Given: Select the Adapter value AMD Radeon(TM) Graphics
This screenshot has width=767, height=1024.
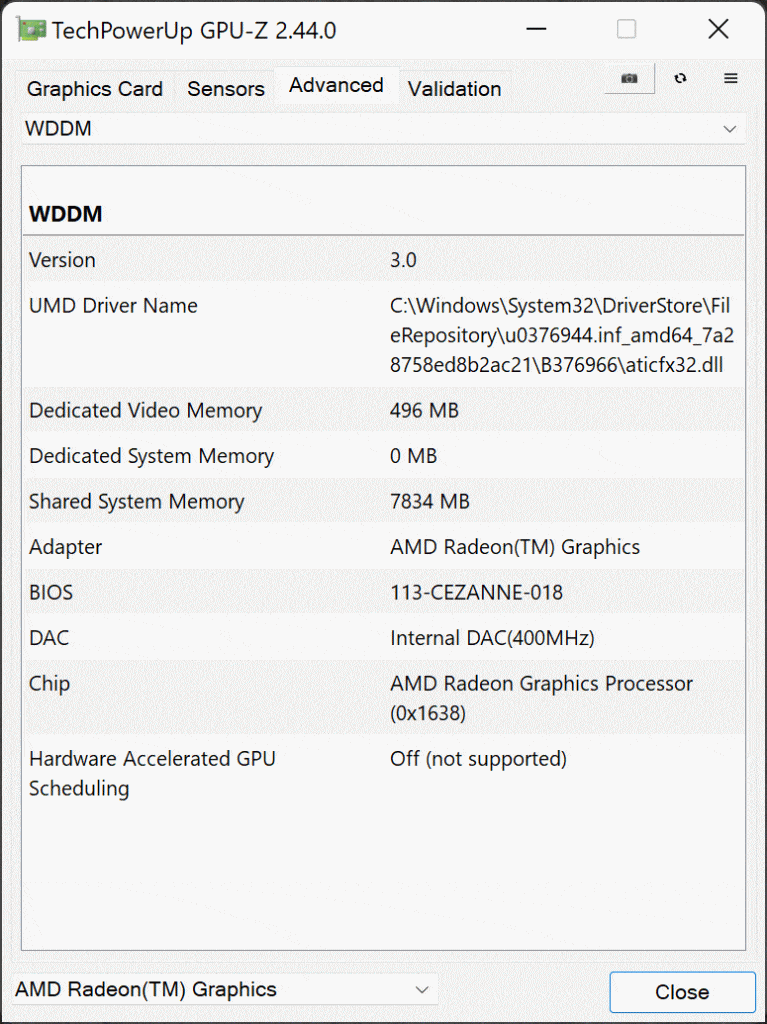Looking at the screenshot, I should (x=515, y=547).
